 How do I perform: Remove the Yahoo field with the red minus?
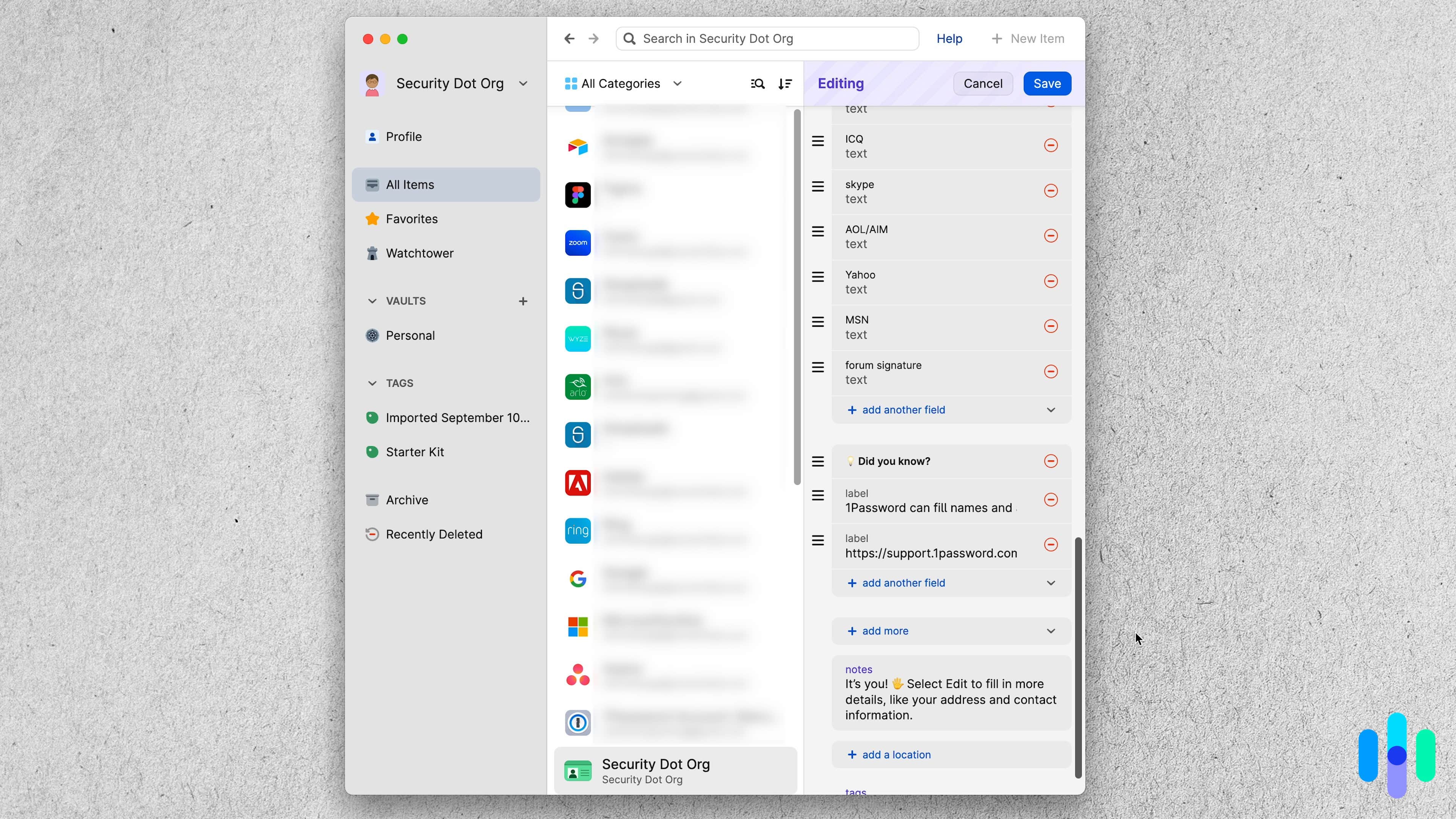point(1051,281)
